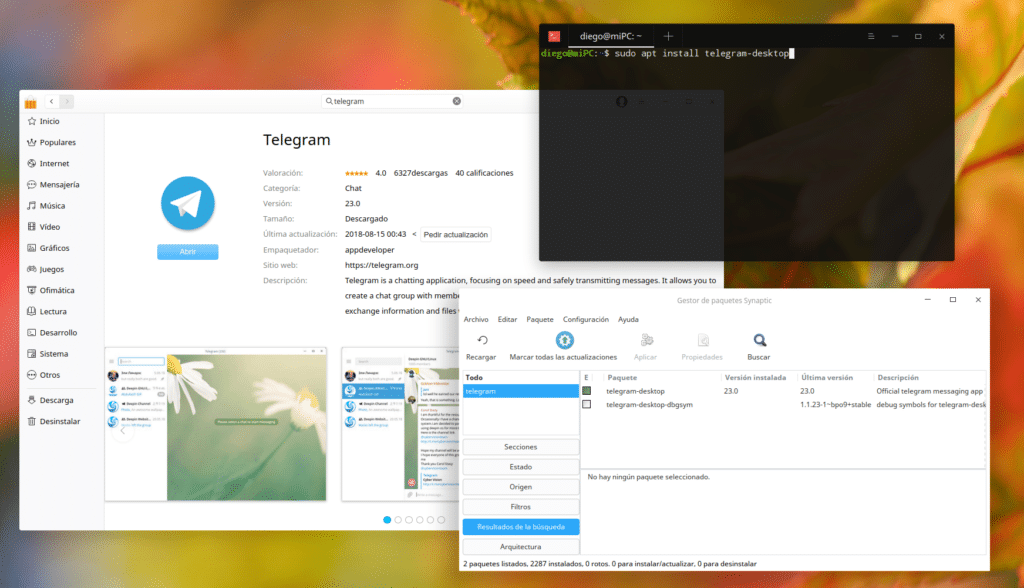Select the third screenshot pagination dot
Screen dimensions: 1024x588
click(x=409, y=520)
